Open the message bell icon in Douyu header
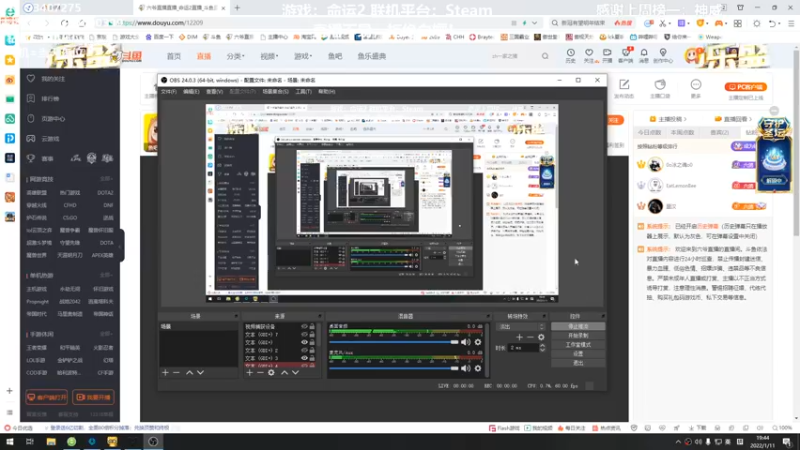Viewport: 800px width, 450px height. [x=644, y=55]
